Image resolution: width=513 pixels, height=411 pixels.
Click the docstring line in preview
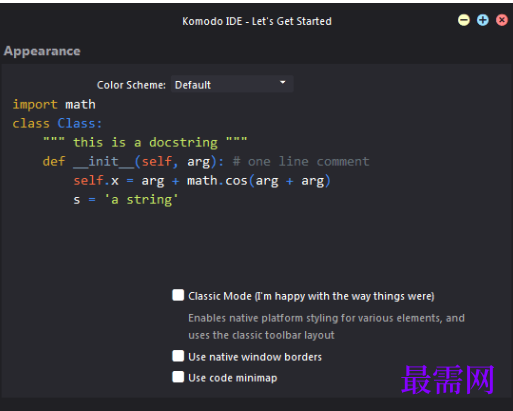coord(145,143)
